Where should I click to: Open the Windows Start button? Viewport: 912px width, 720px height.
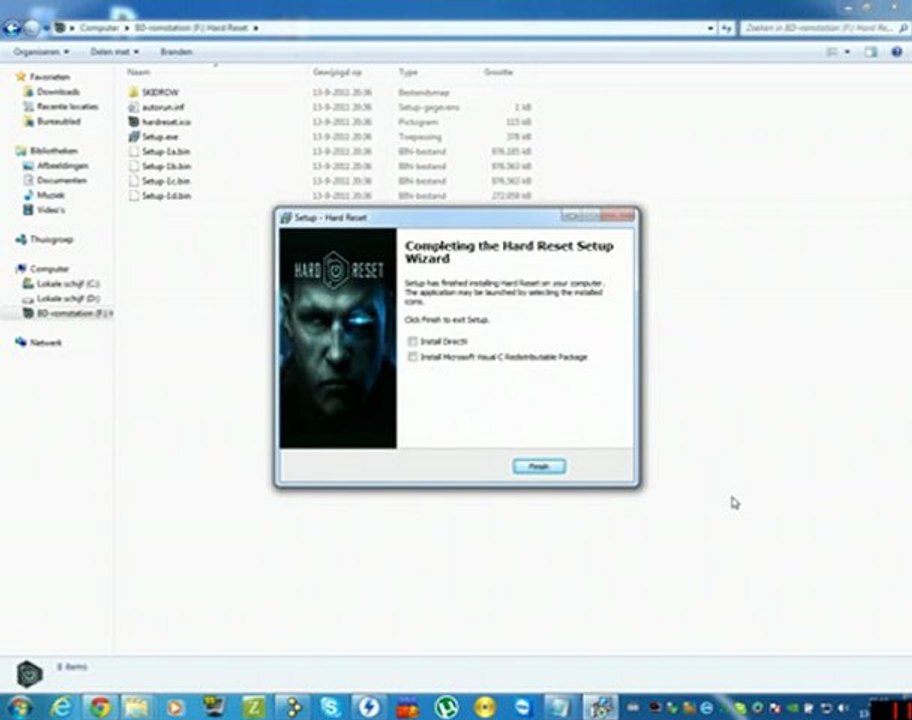point(19,707)
